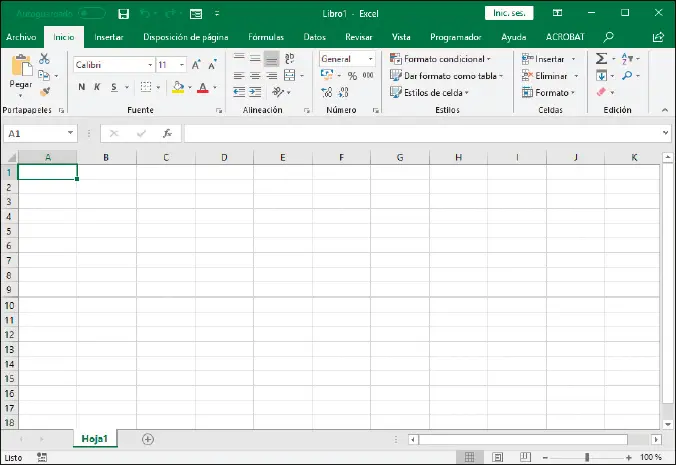
Task: Click the Inic. ses. sign-in button
Action: pos(509,13)
